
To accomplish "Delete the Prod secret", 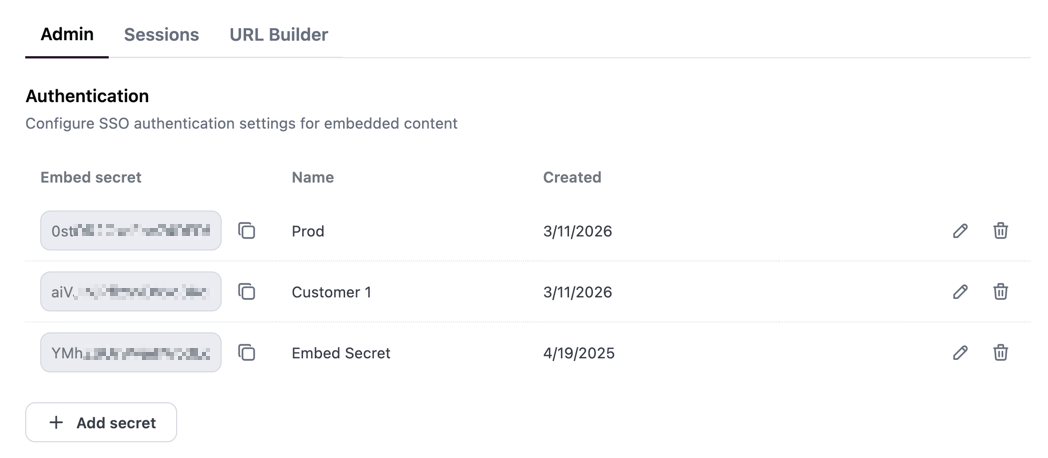I will [1000, 231].
